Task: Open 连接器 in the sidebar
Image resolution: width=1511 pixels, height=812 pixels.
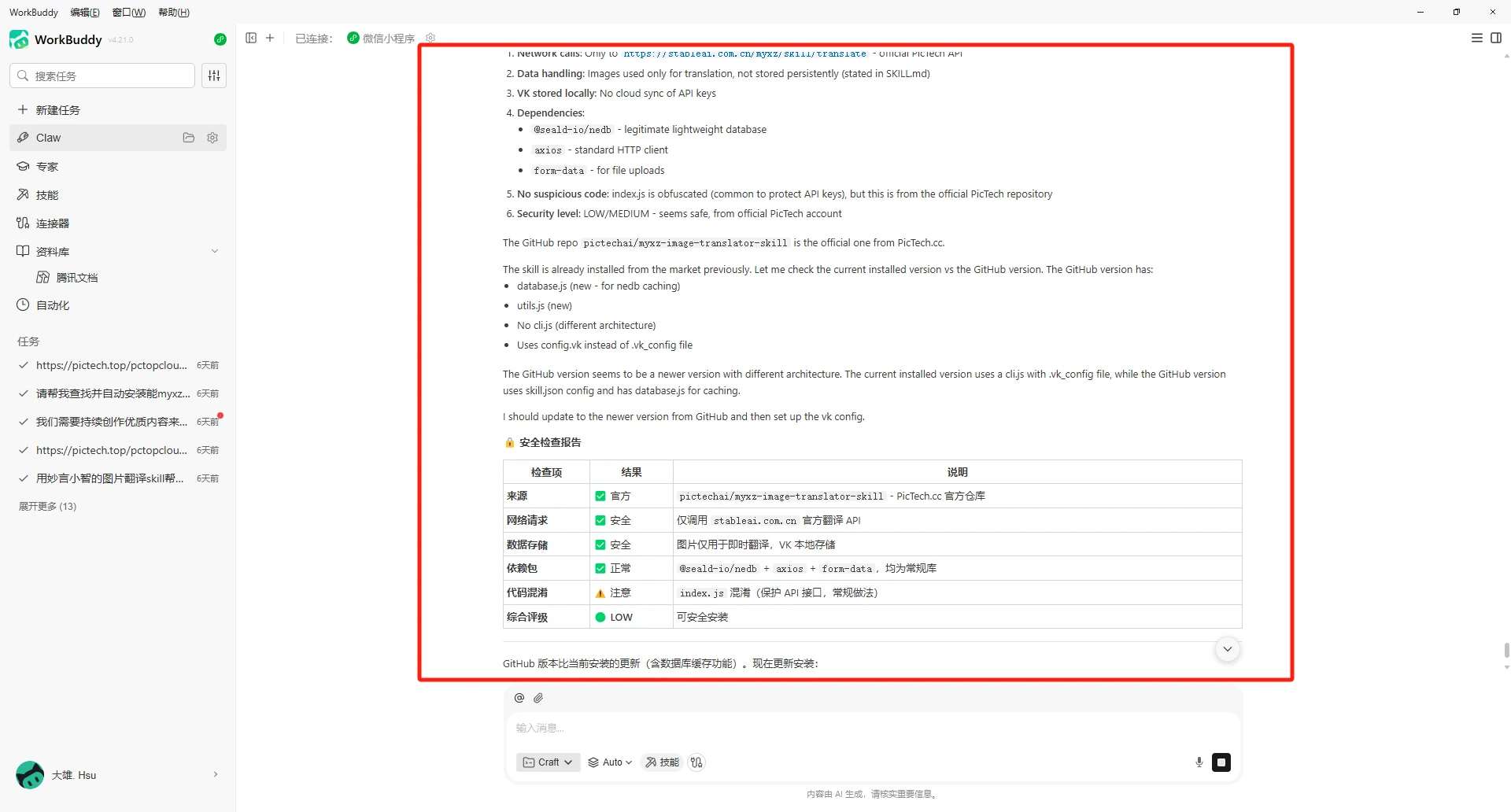Action: pos(118,223)
